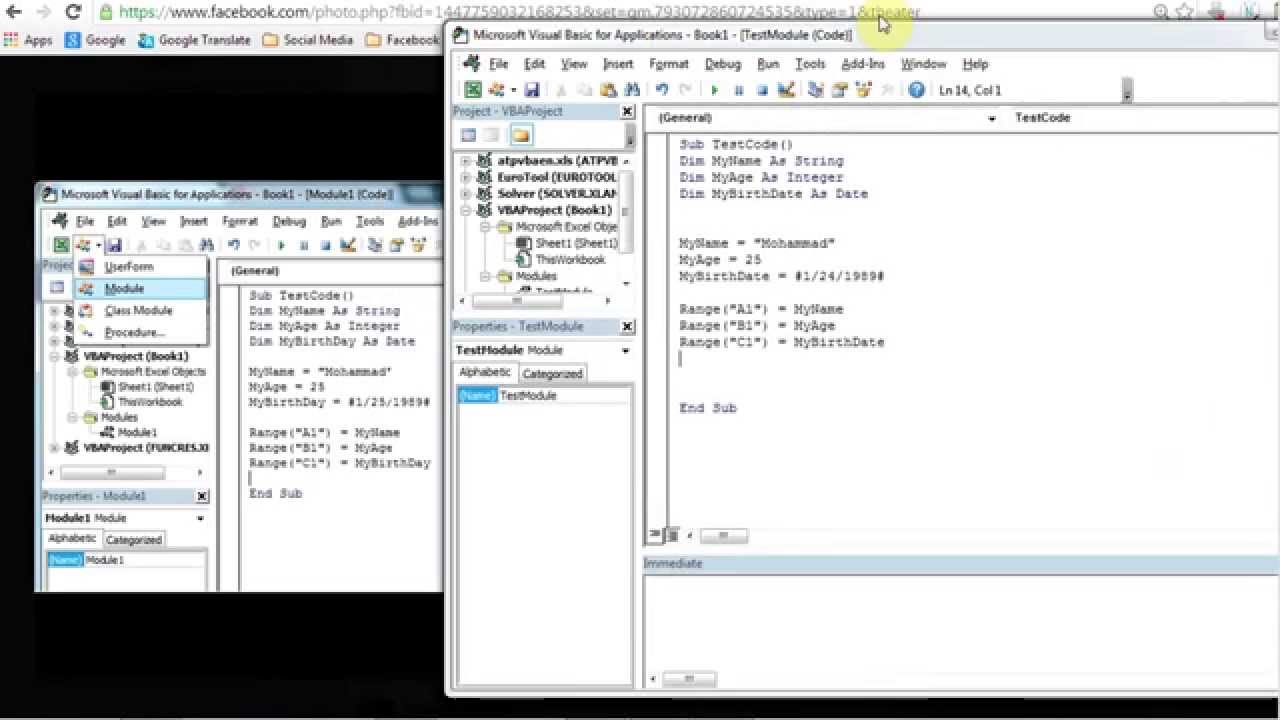This screenshot has width=1280, height=720.
Task: Click the code editor horizontal scrollbar thumb
Action: [723, 536]
